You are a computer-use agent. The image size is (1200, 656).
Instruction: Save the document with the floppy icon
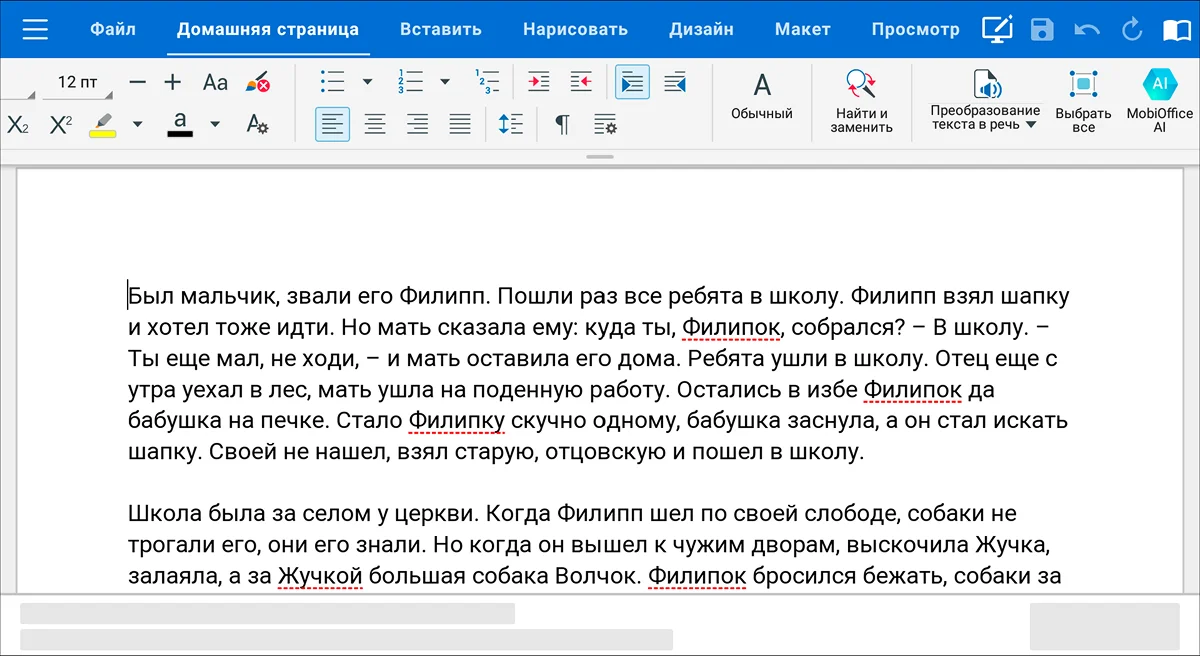[x=1042, y=29]
